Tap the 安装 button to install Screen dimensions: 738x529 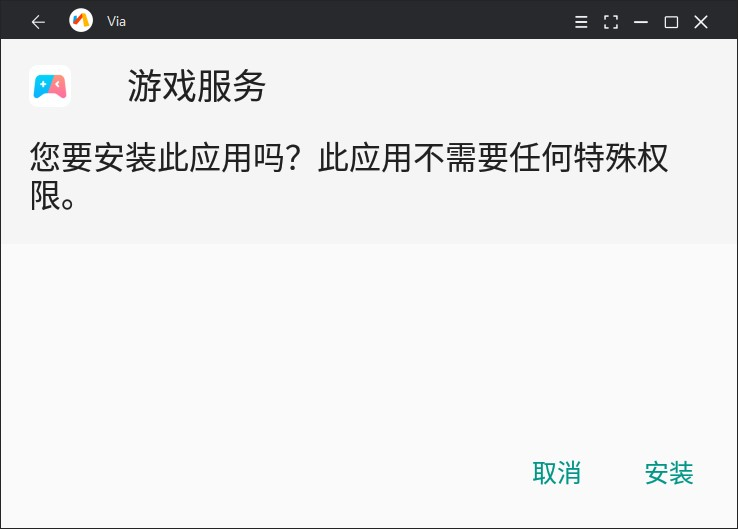[x=669, y=473]
